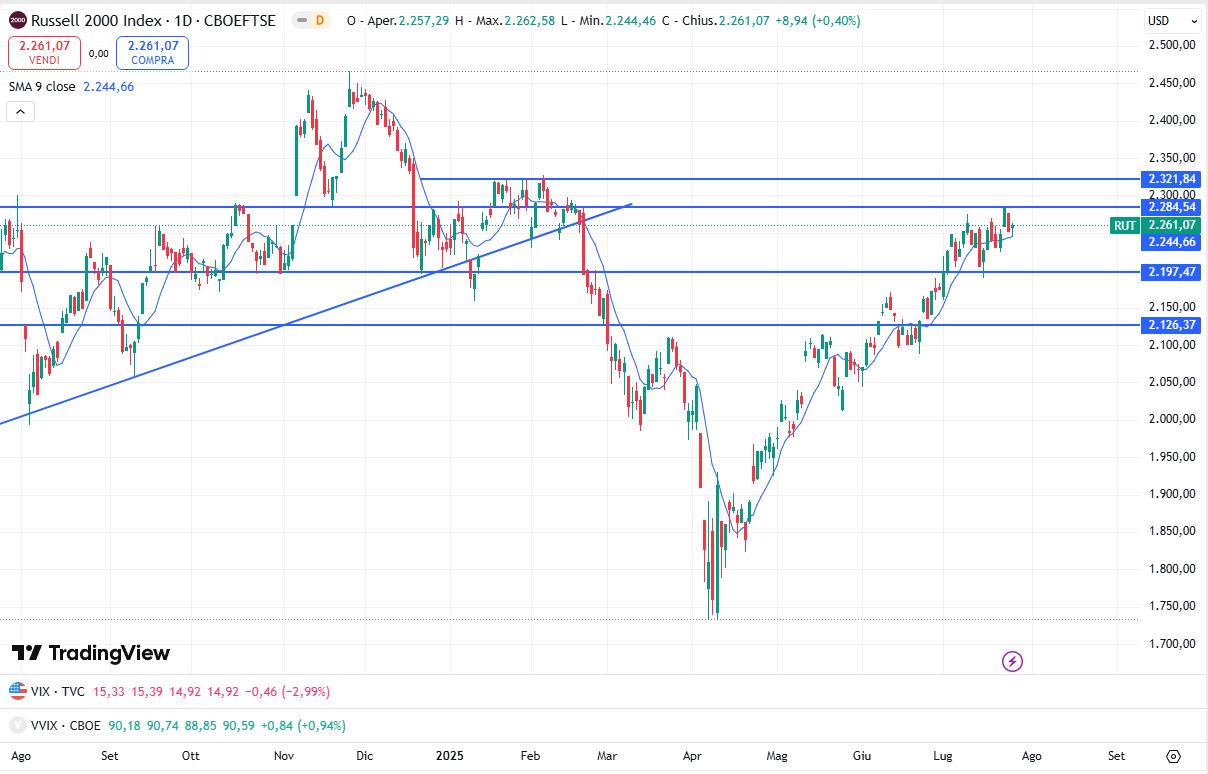
Task: Select the SMA 9 close indicator legend
Action: pyautogui.click(x=43, y=87)
